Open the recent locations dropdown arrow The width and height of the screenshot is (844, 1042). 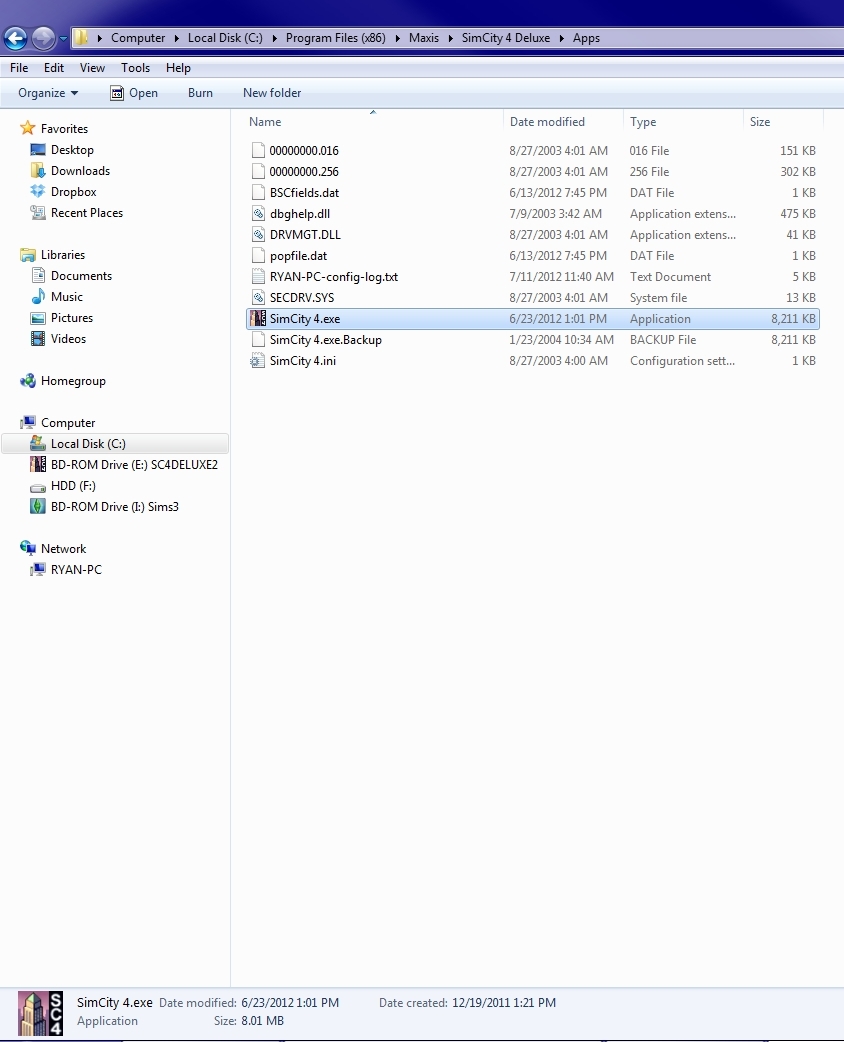tap(64, 39)
